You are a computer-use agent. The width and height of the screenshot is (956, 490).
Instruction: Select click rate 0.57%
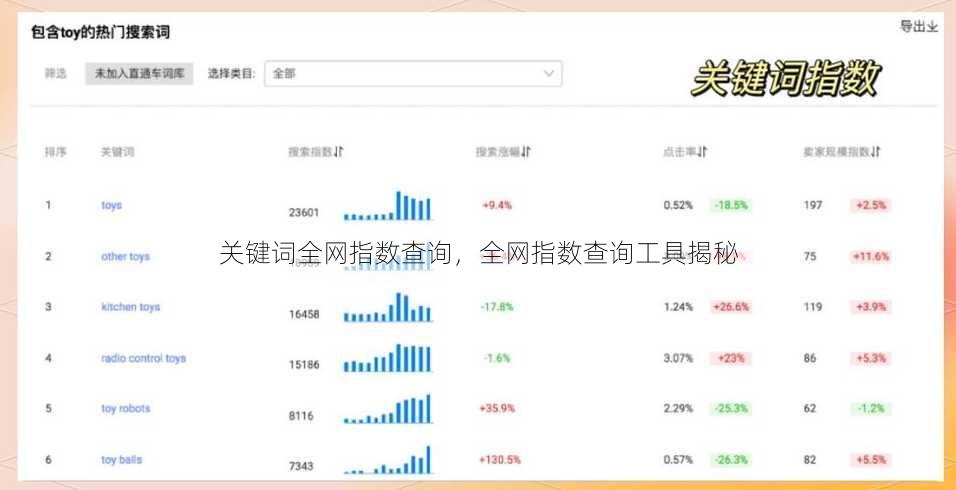click(x=678, y=460)
